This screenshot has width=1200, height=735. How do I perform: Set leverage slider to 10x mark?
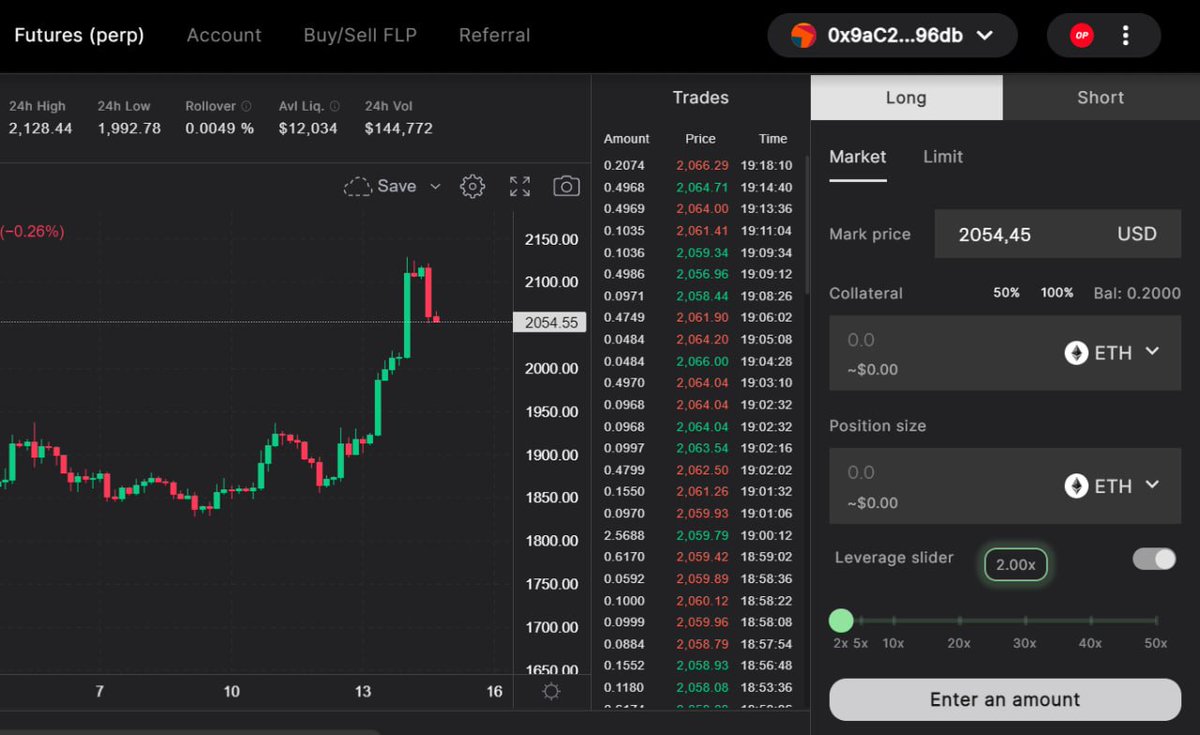point(893,621)
